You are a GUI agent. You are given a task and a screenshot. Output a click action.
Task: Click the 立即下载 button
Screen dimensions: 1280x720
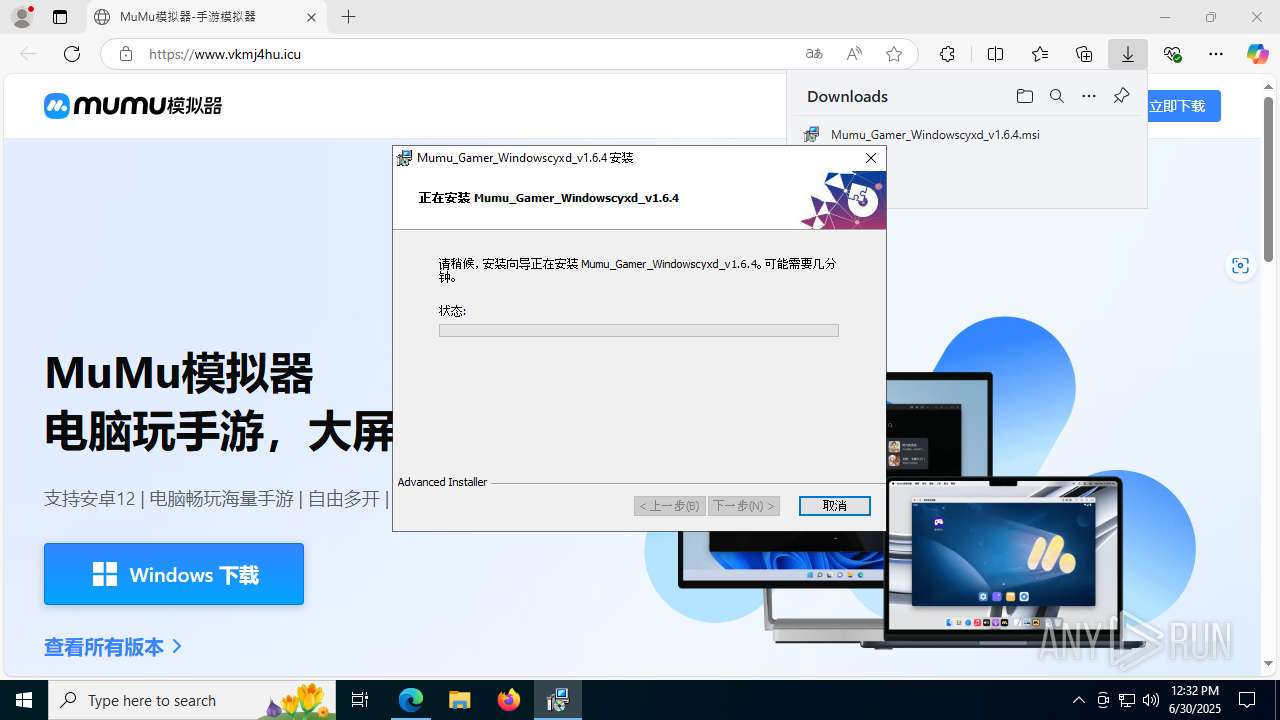(x=1178, y=106)
